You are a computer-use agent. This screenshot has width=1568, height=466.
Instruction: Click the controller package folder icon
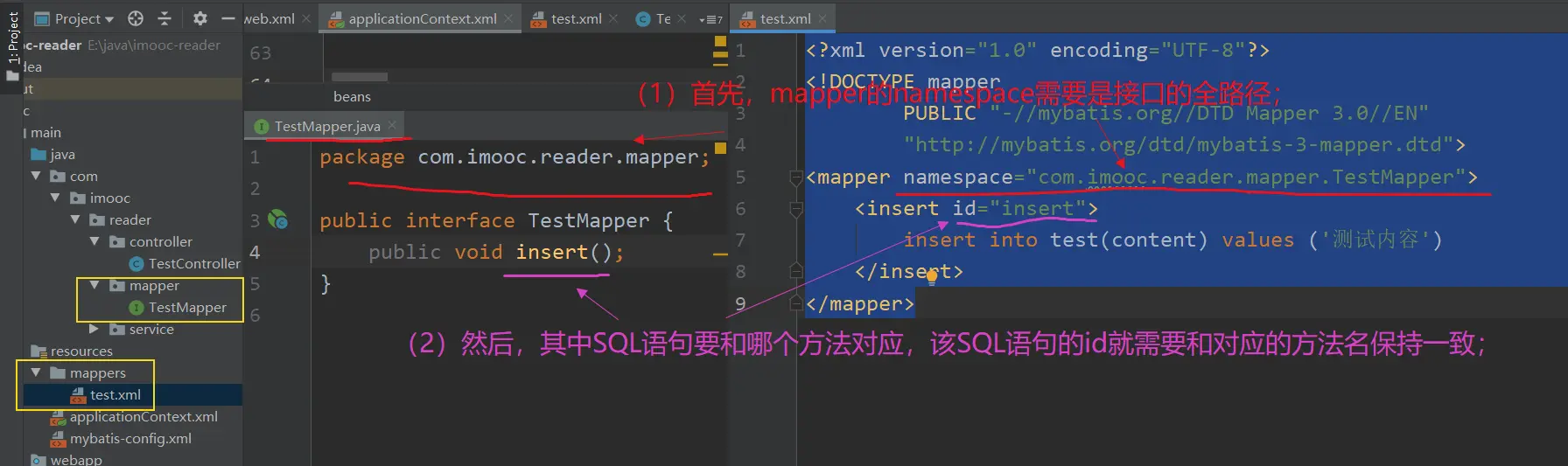click(117, 241)
